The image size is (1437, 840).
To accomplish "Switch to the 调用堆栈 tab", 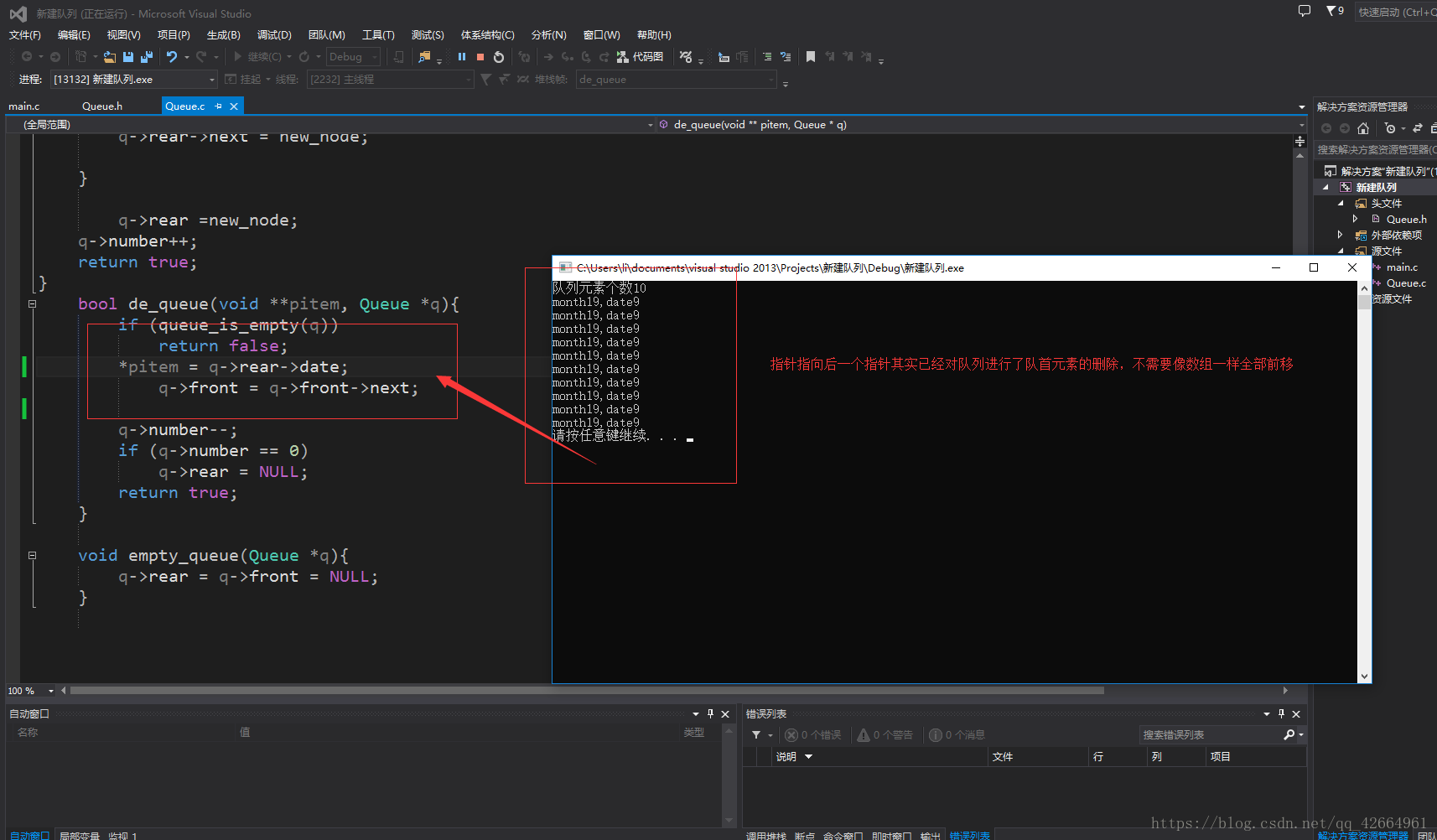I will coord(766,836).
